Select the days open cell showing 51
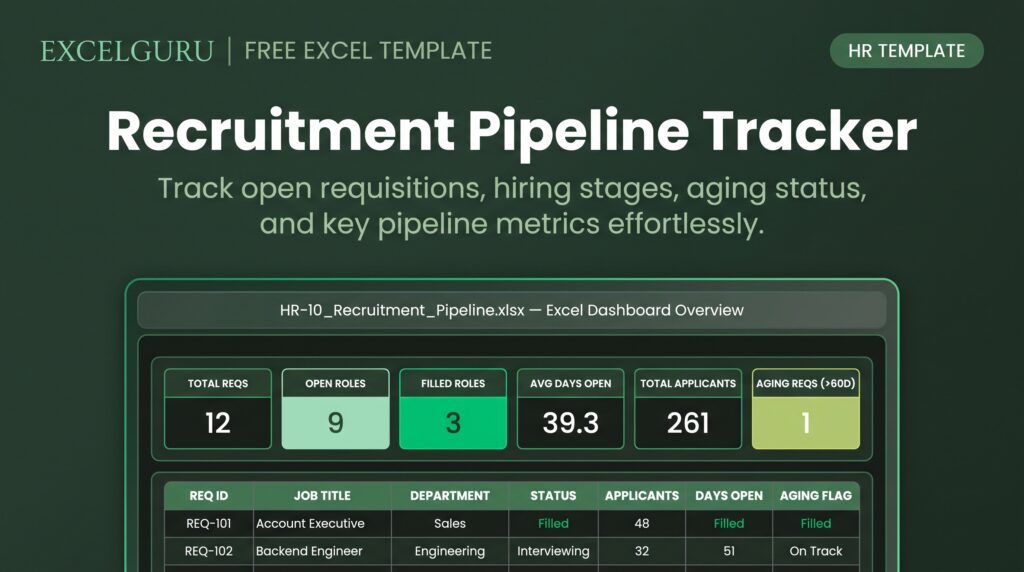Viewport: 1024px width, 572px height. [729, 551]
